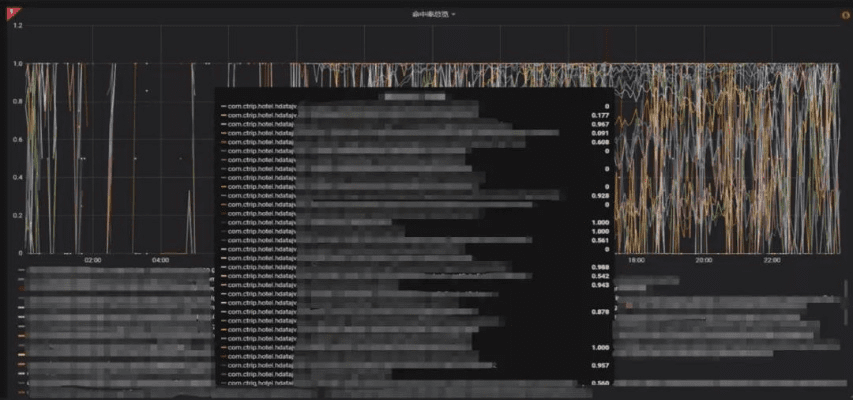
Task: Click series marker for row valued 0.928
Action: point(223,196)
